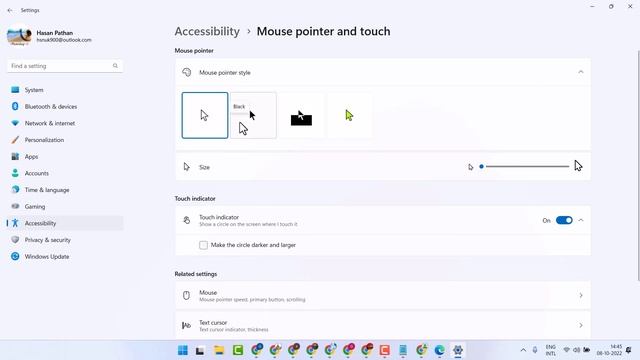
Task: Click the Bluetooth icon in the sidebar
Action: pos(15,107)
